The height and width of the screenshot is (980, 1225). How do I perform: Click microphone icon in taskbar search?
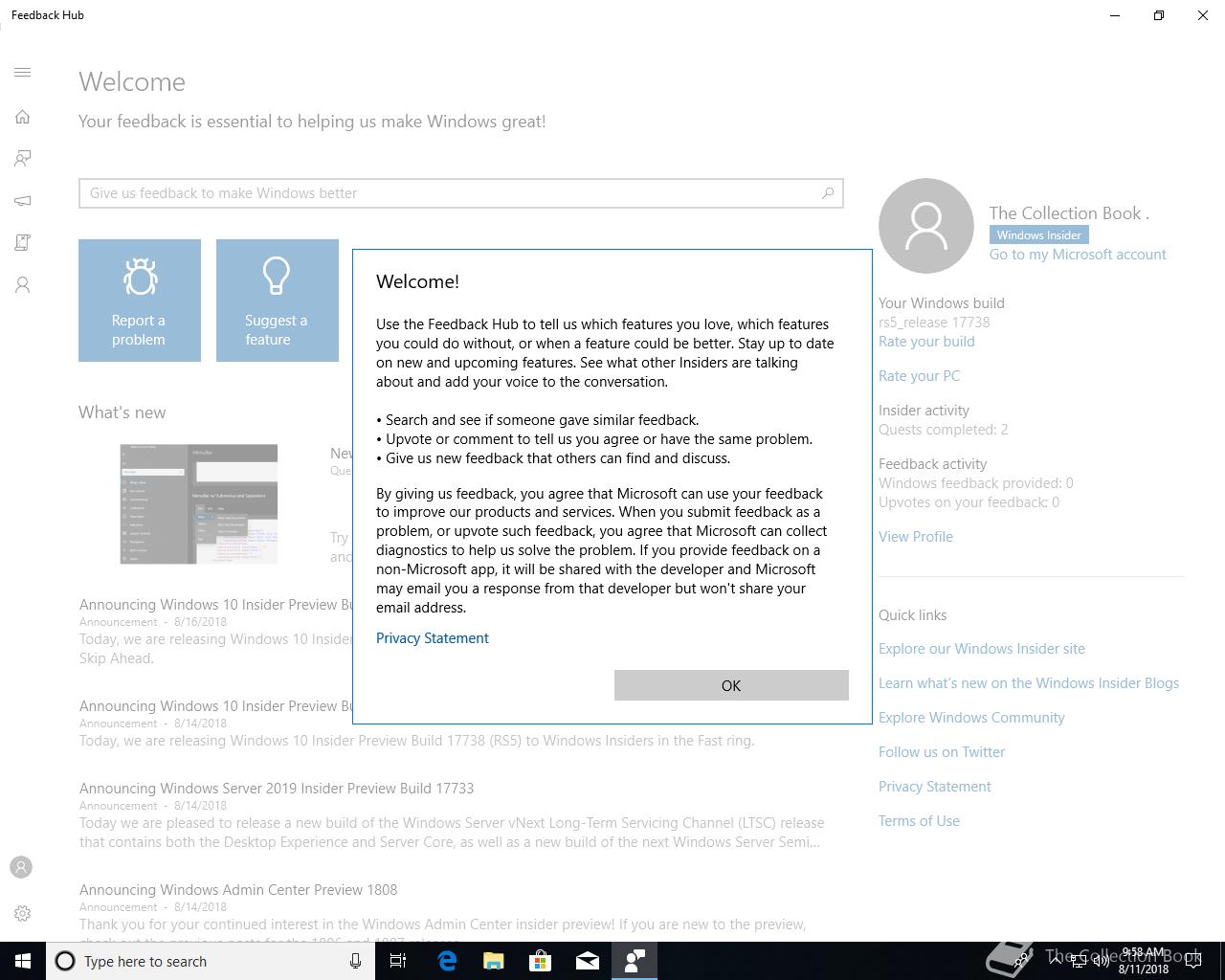[355, 961]
